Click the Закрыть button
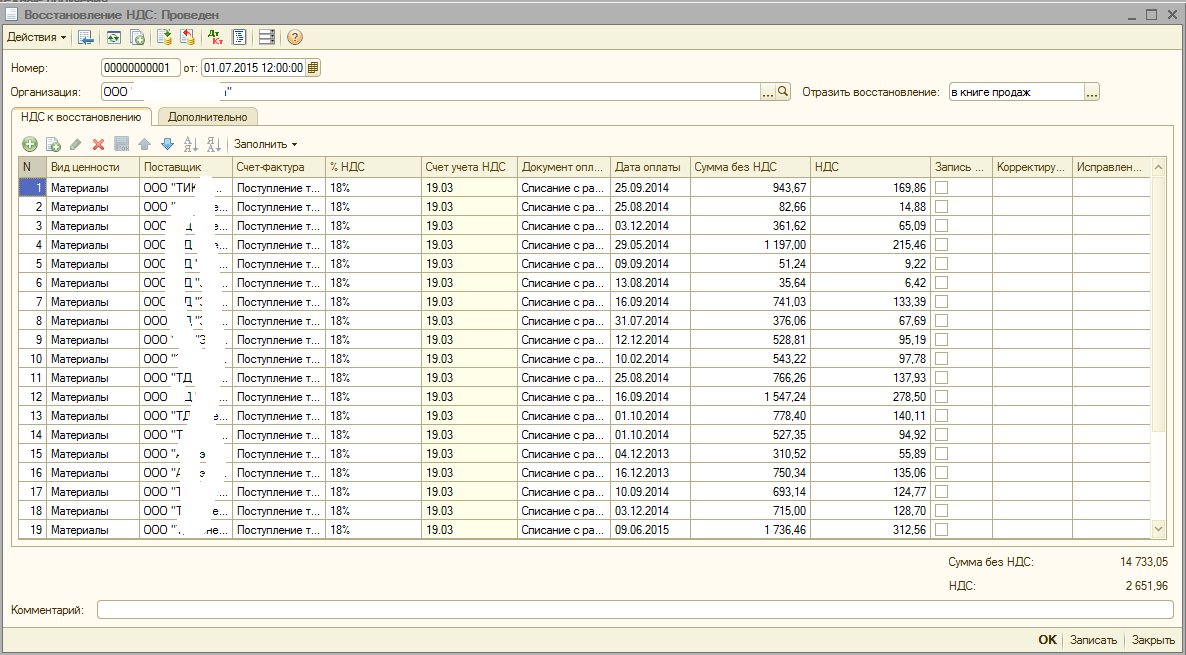The width and height of the screenshot is (1186, 655). coord(1153,640)
